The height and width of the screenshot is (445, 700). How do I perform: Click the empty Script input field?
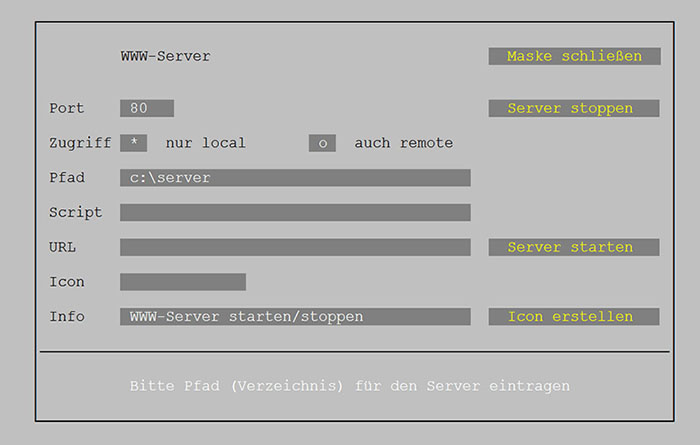(295, 212)
